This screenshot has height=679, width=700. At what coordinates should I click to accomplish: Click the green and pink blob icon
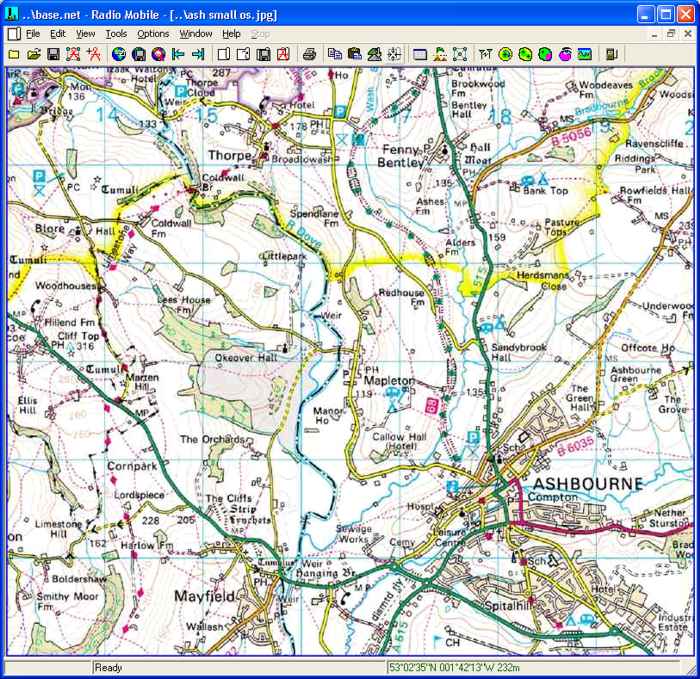pos(545,54)
